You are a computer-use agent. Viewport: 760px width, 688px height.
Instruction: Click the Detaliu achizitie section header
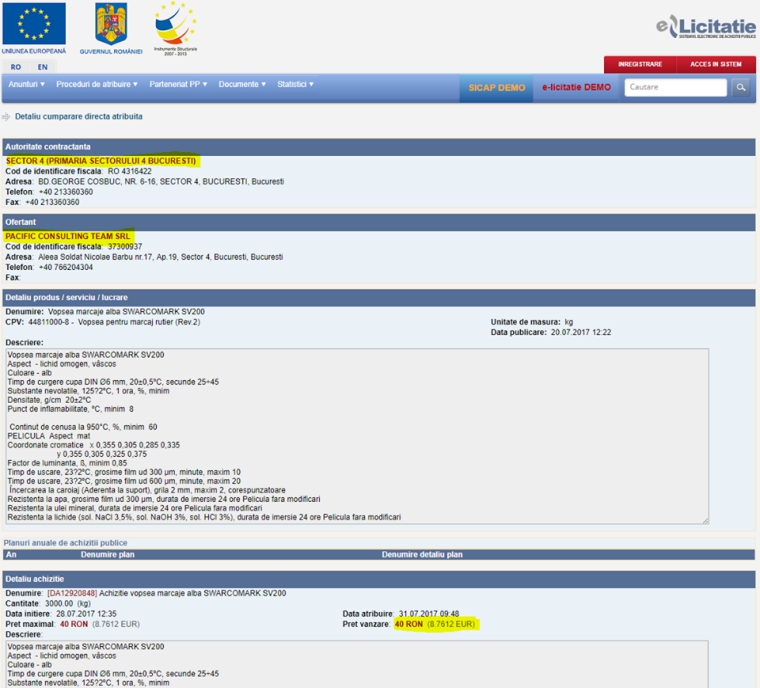tap(379, 579)
